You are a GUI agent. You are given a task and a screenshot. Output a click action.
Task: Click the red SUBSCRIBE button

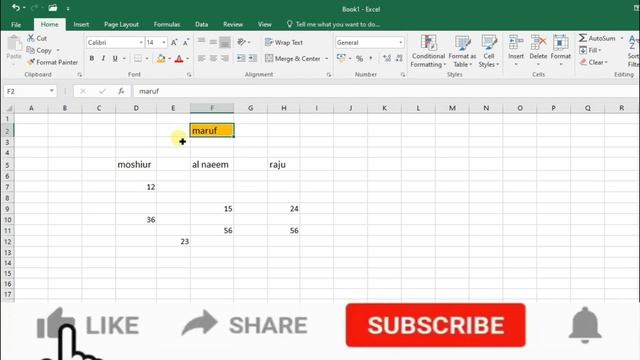click(436, 325)
